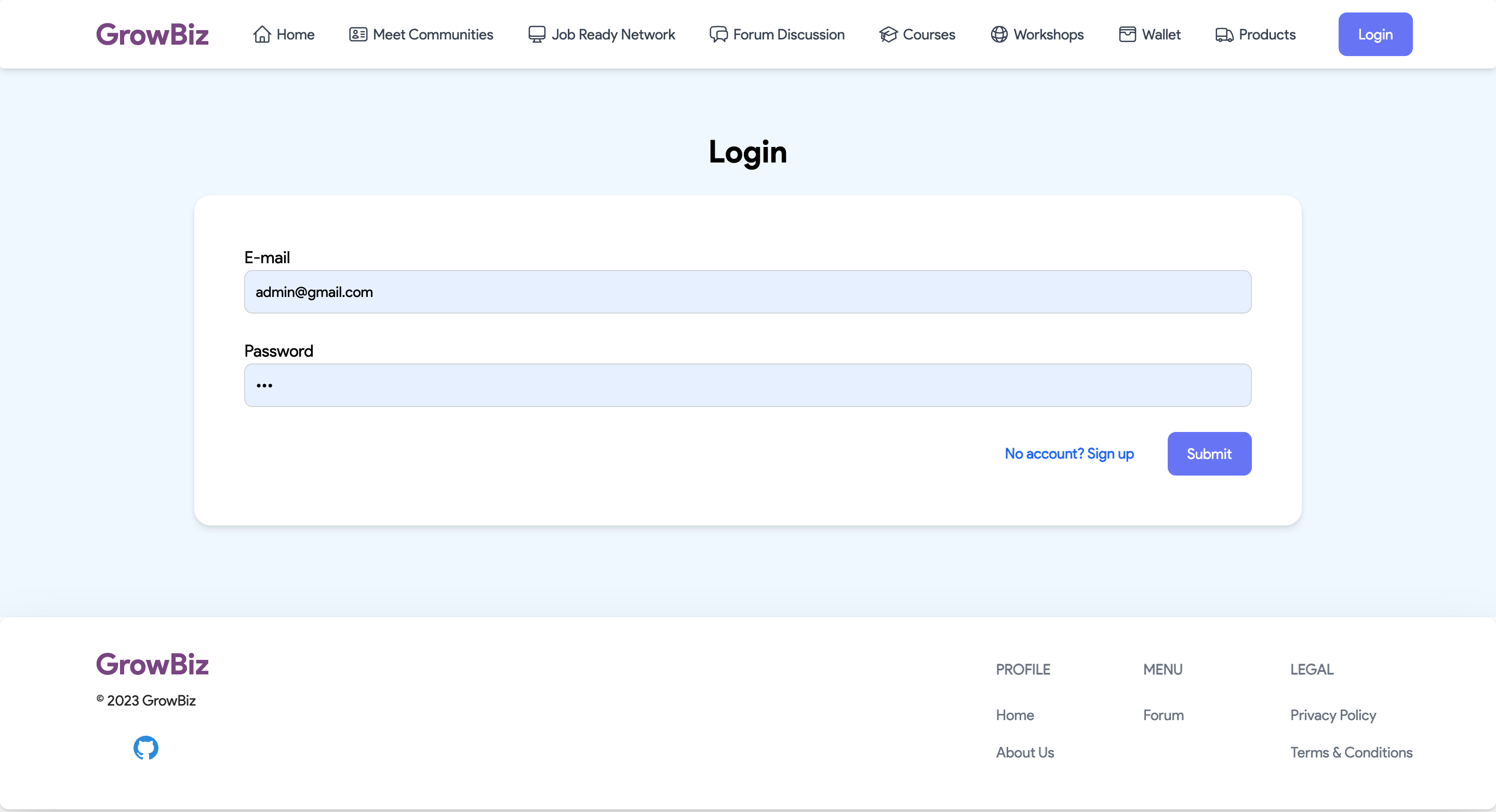
Task: Open the Privacy Policy page
Action: click(x=1333, y=715)
